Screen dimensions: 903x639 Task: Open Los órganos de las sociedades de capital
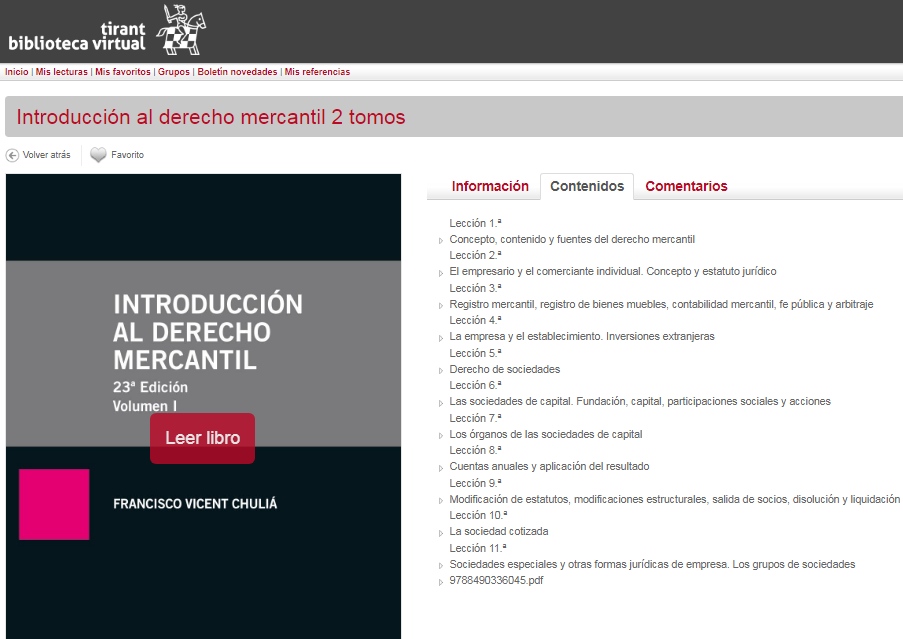point(545,435)
